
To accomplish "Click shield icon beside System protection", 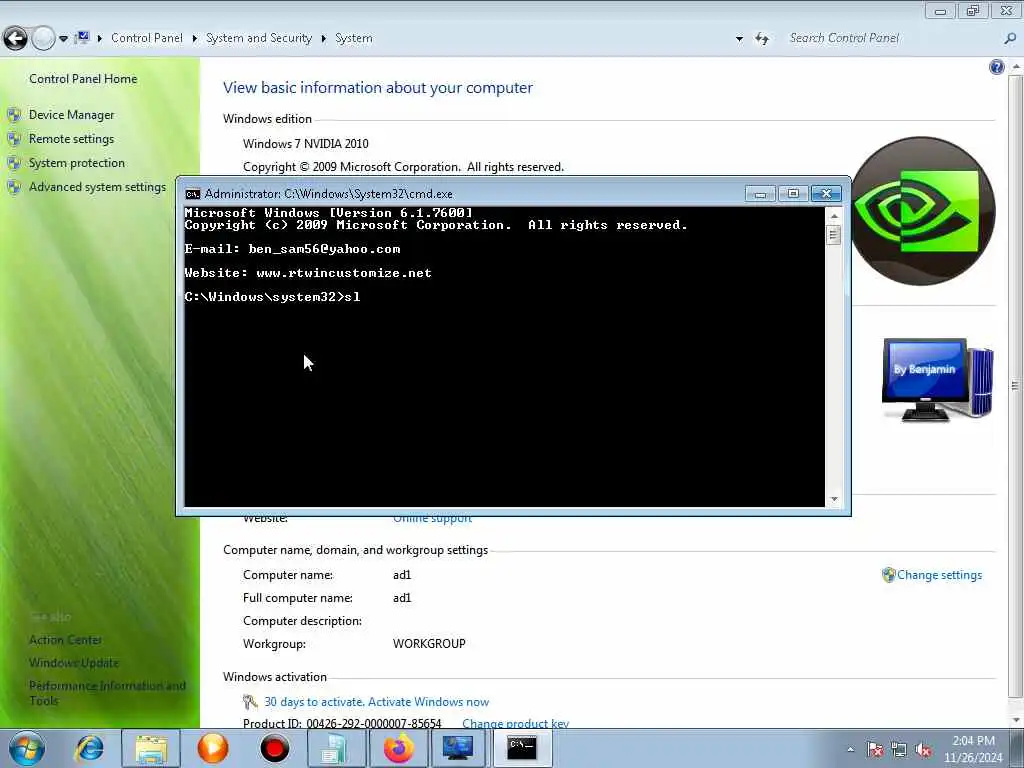I will click(14, 163).
